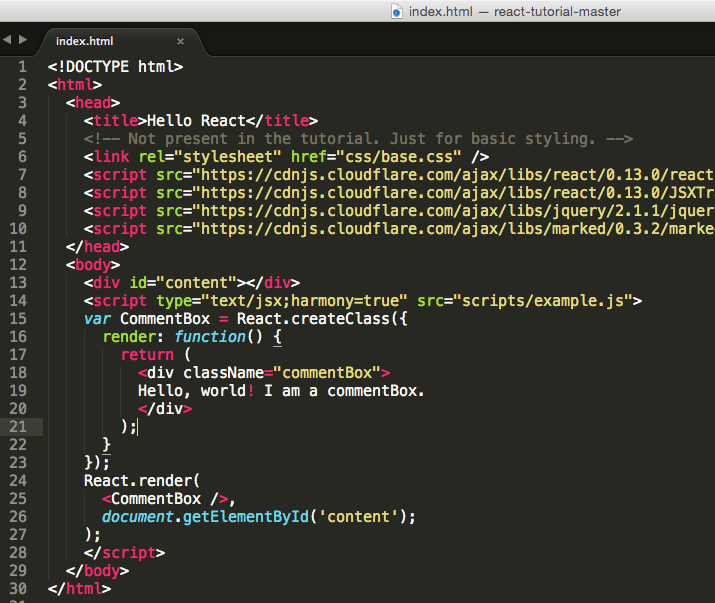The image size is (715, 603).
Task: Click the 'var' keyword
Action: [98, 319]
